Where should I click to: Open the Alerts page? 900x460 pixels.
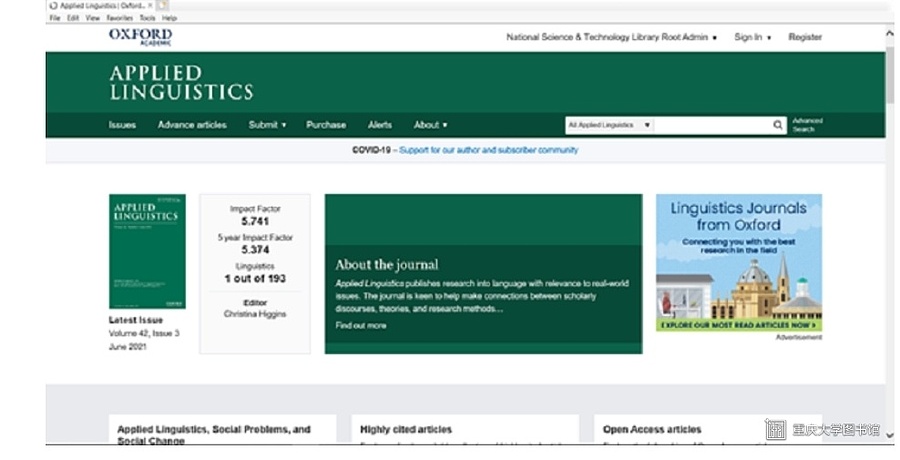(379, 125)
